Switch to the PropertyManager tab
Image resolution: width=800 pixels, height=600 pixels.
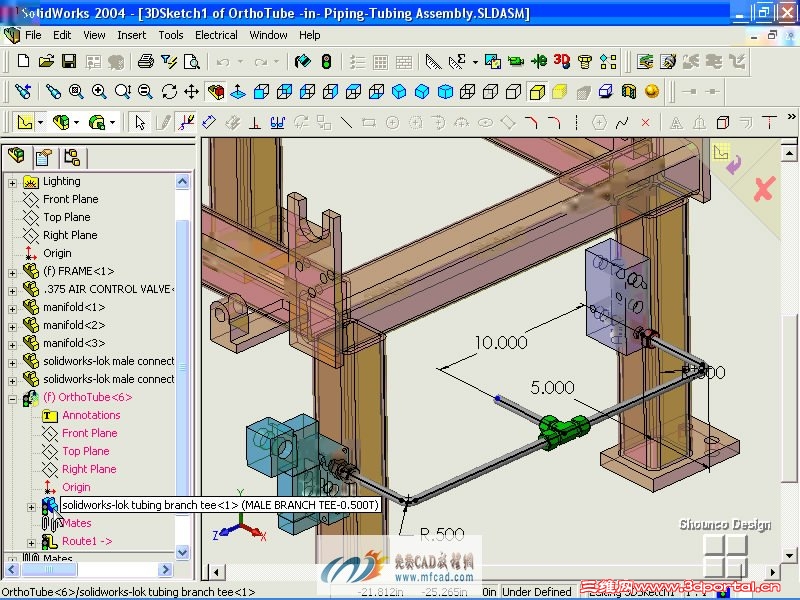(x=44, y=157)
